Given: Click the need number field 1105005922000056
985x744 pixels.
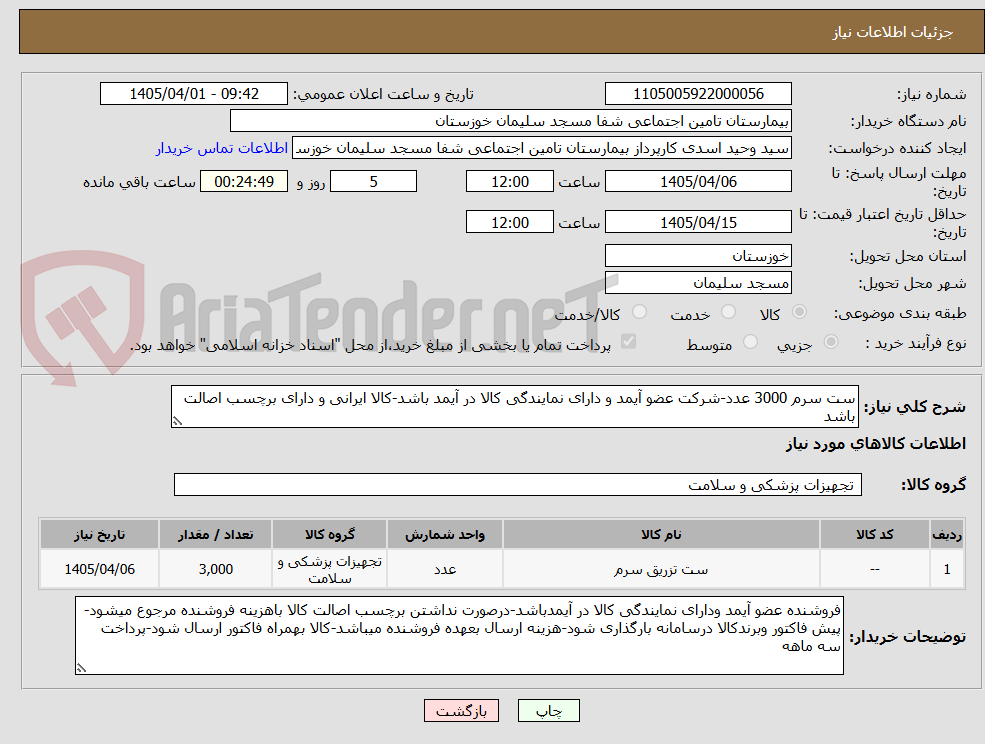Looking at the screenshot, I should pyautogui.click(x=698, y=94).
